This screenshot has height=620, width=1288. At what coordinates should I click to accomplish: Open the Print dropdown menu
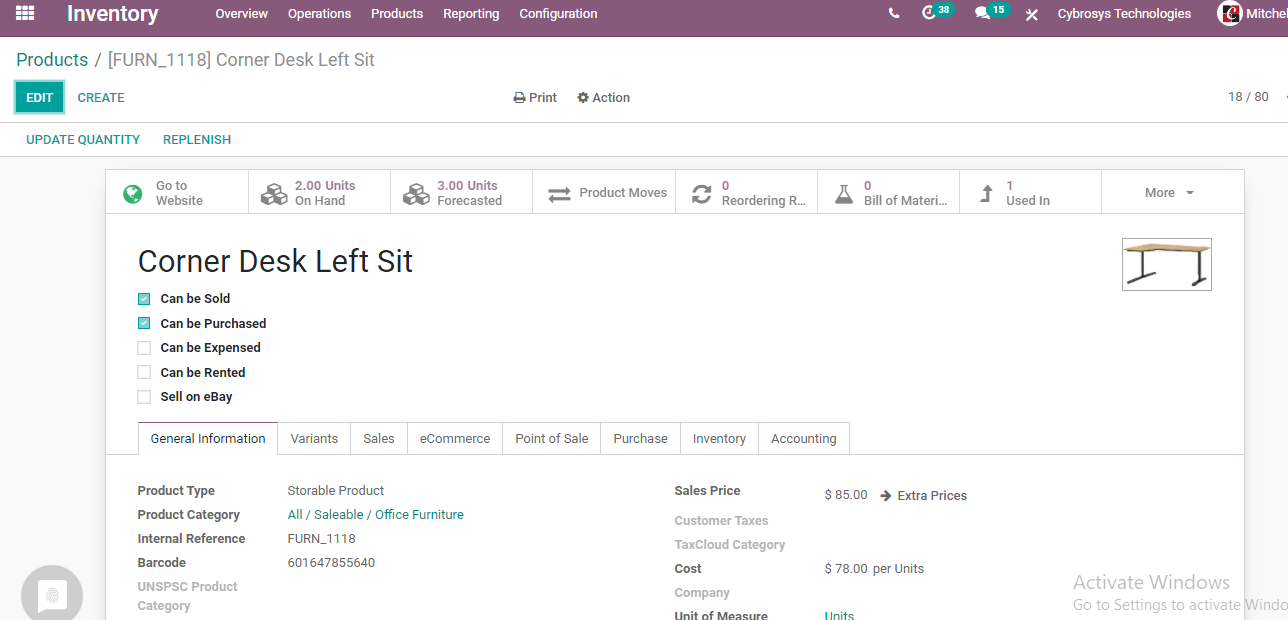pyautogui.click(x=535, y=98)
